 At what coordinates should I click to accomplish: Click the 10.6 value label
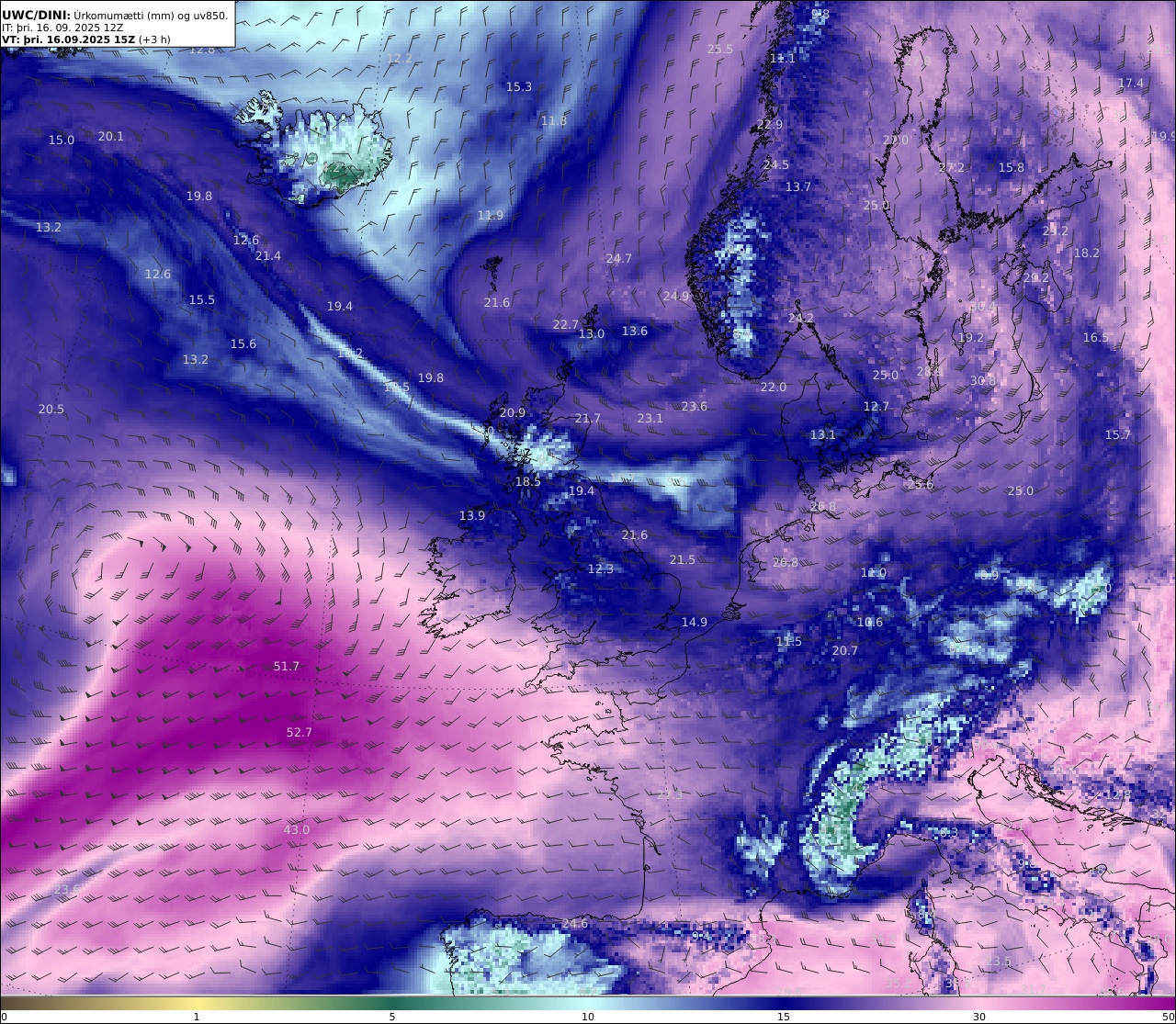pos(870,622)
